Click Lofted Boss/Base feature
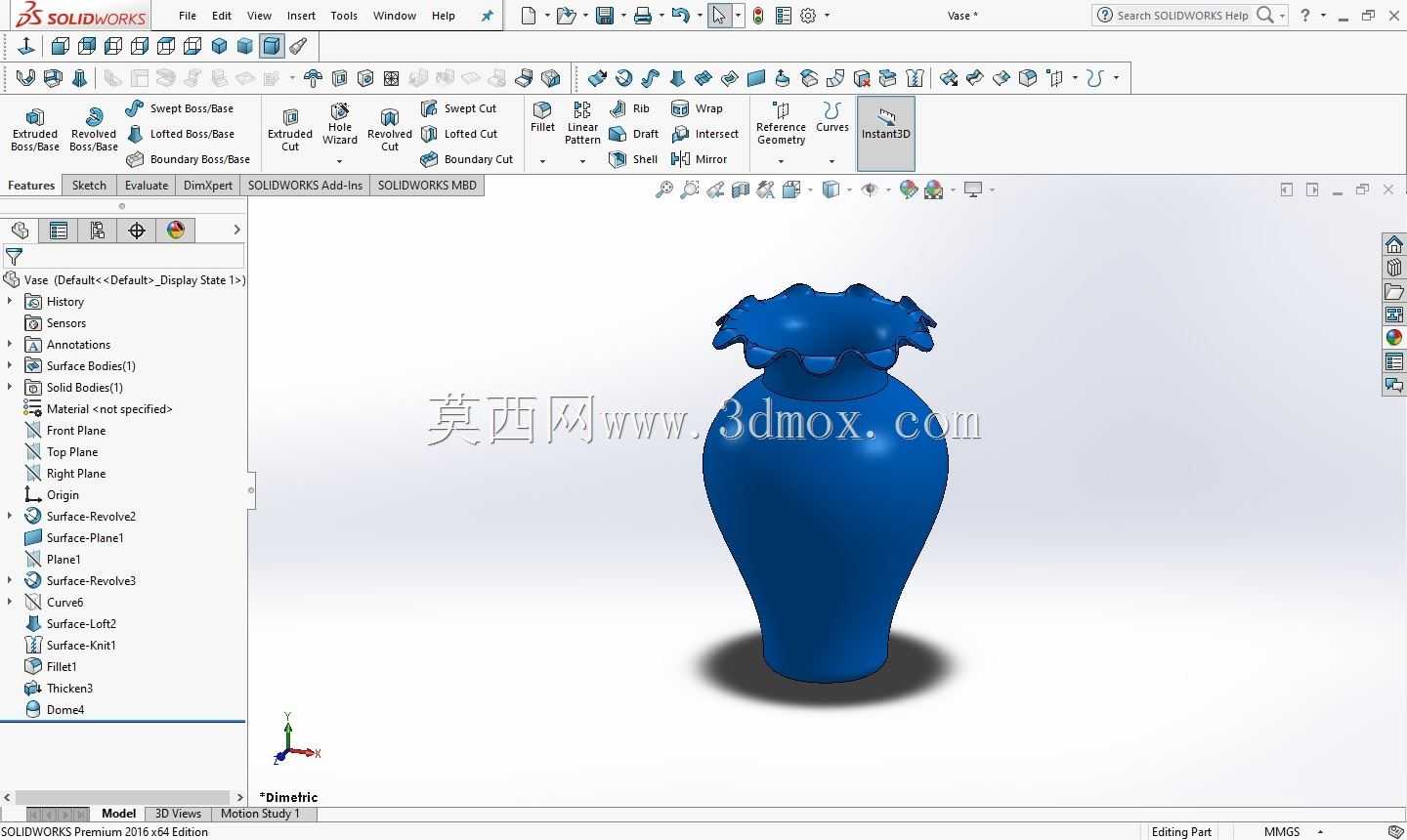1407x840 pixels. [x=181, y=134]
